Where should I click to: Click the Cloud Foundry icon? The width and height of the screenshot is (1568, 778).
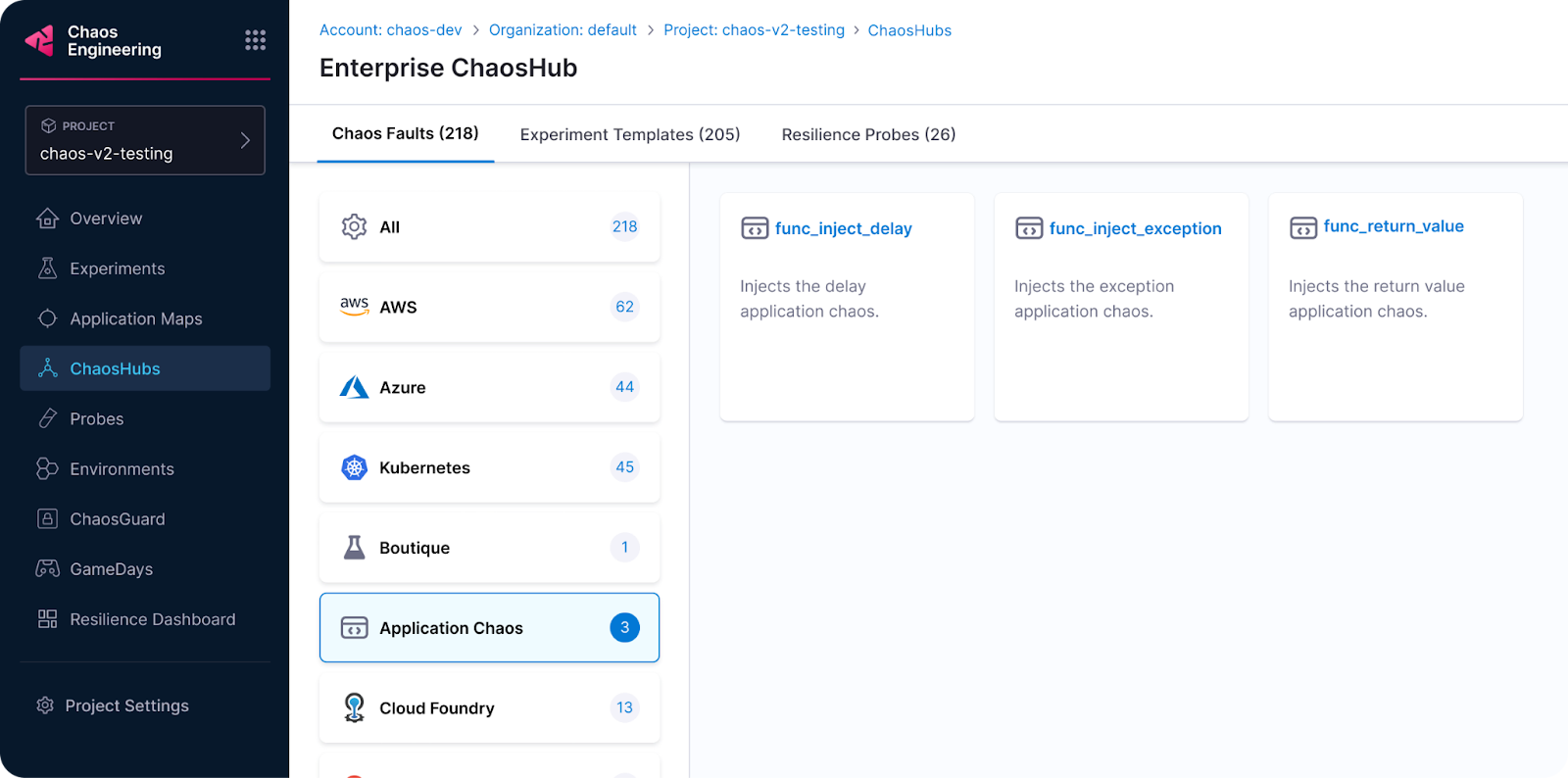click(354, 707)
